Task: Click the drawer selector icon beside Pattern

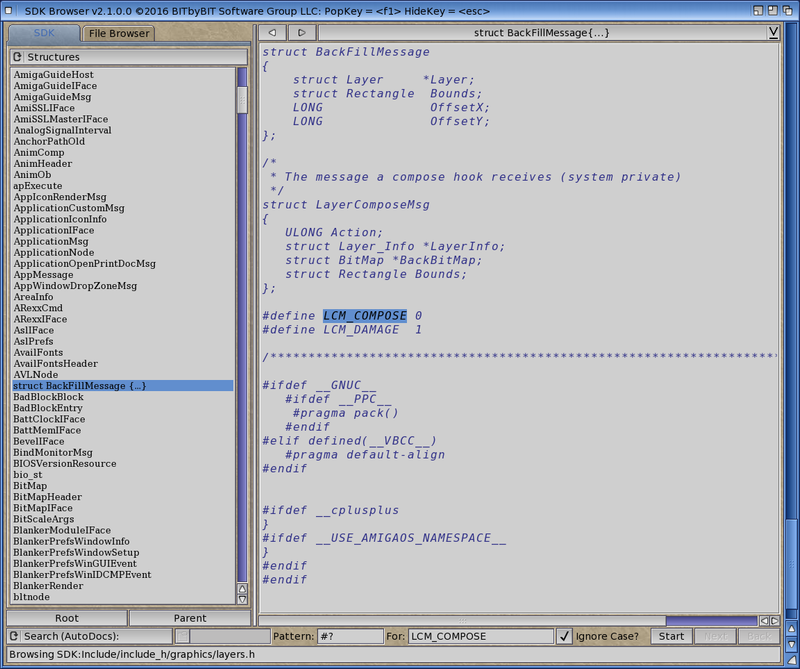Action: click(x=183, y=636)
